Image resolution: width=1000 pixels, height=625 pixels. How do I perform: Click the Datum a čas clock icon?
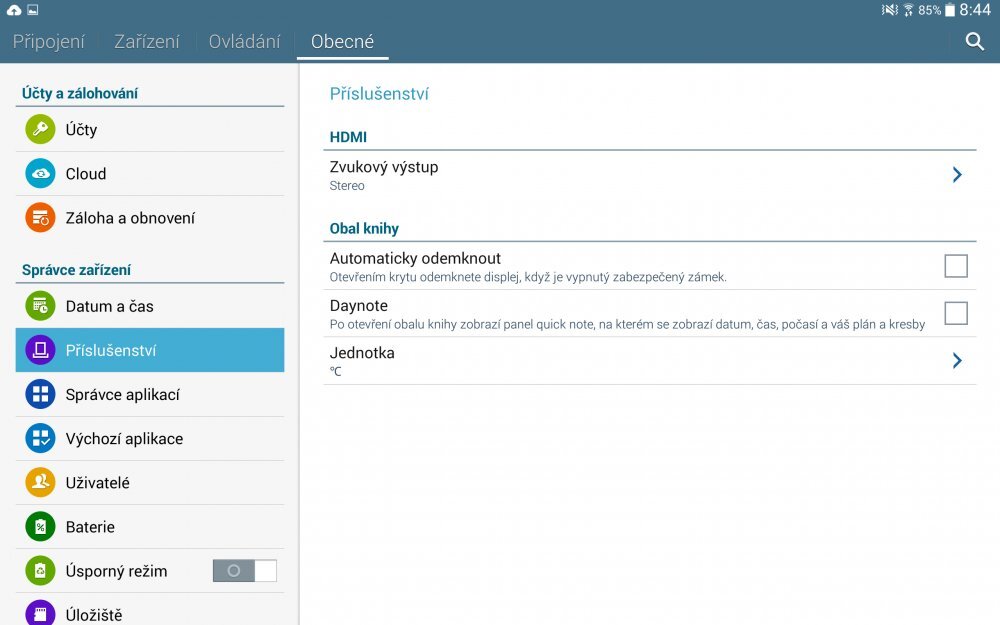[40, 305]
